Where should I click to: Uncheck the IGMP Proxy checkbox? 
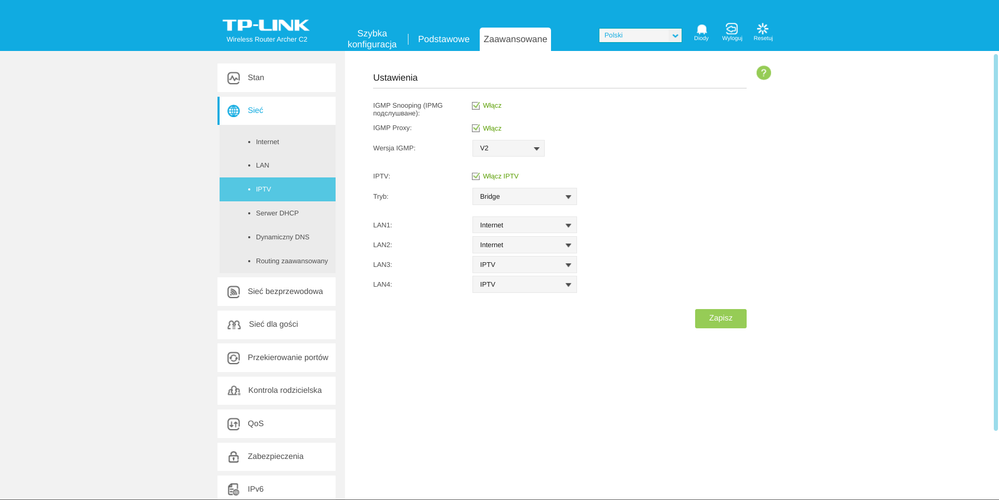[476, 128]
